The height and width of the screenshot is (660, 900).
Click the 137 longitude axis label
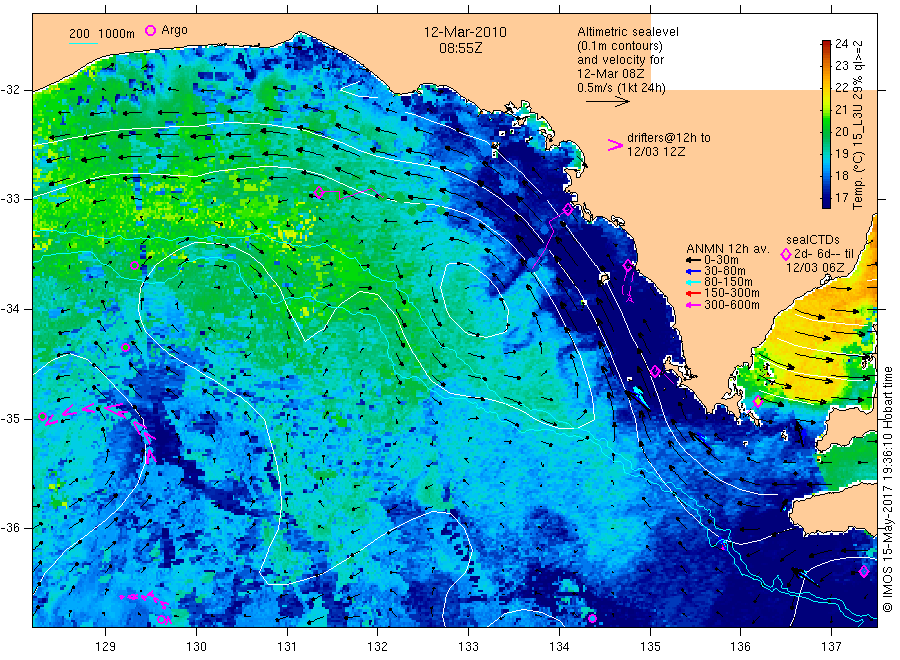[831, 647]
